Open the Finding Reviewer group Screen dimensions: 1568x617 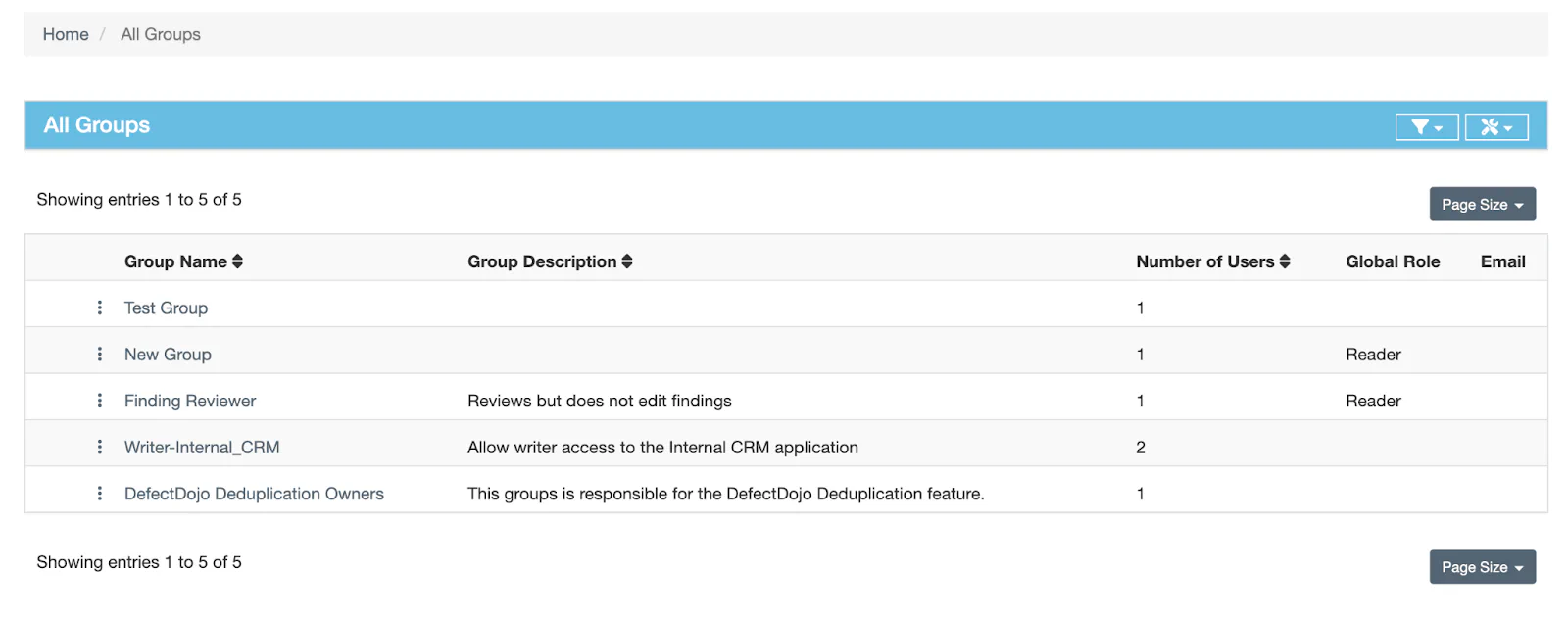click(190, 401)
